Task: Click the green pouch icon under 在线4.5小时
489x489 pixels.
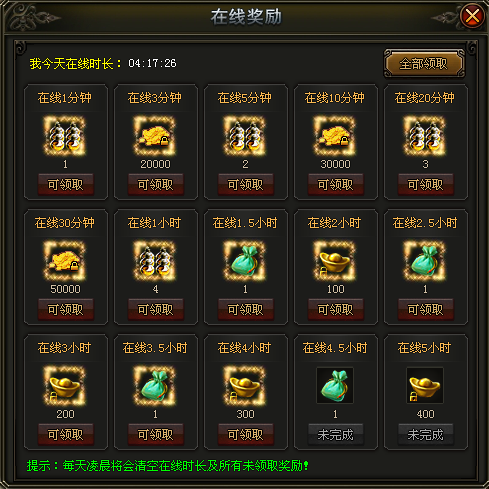Action: tap(335, 386)
